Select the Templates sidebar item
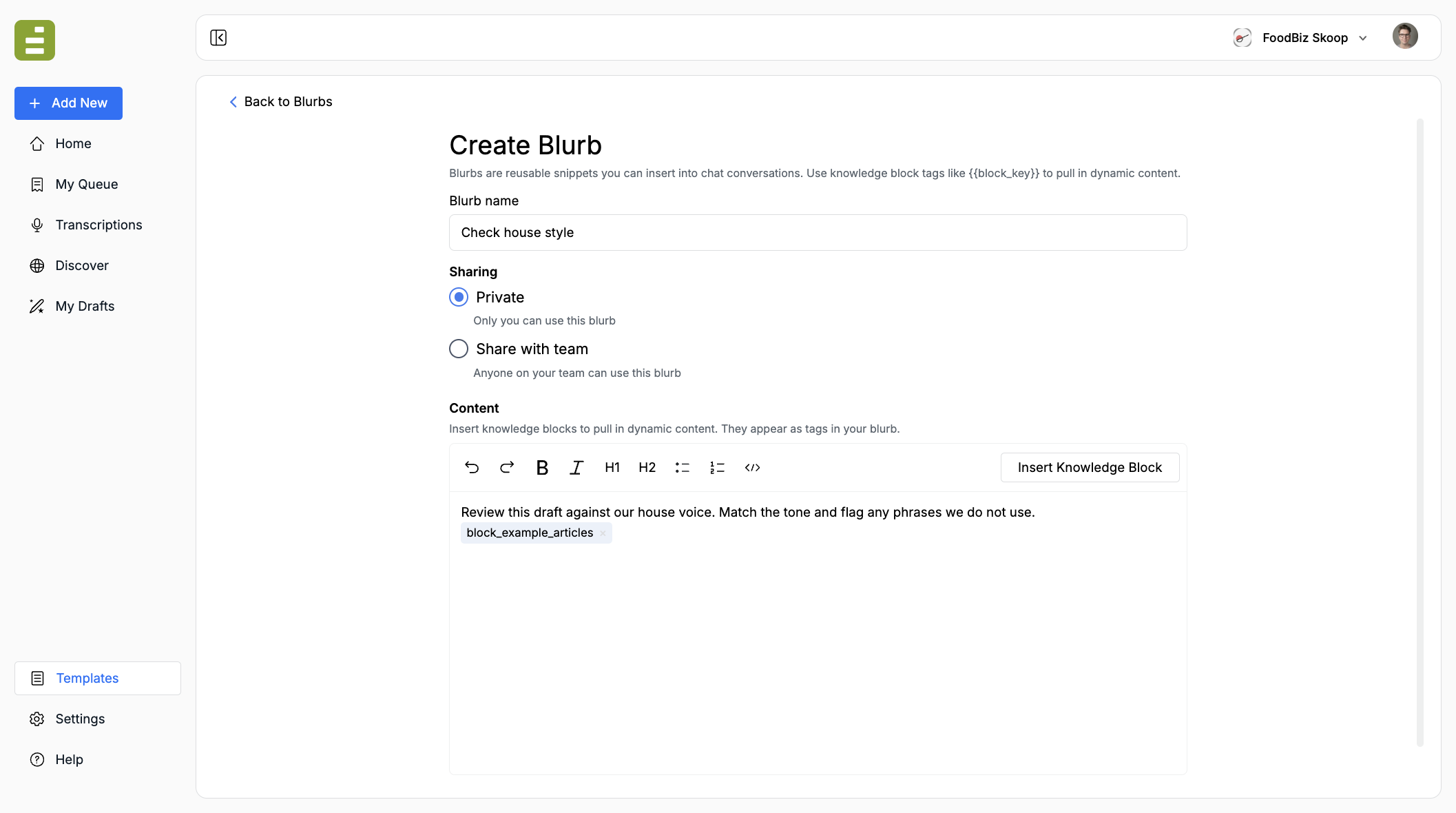This screenshot has width=1456, height=813. coord(97,678)
